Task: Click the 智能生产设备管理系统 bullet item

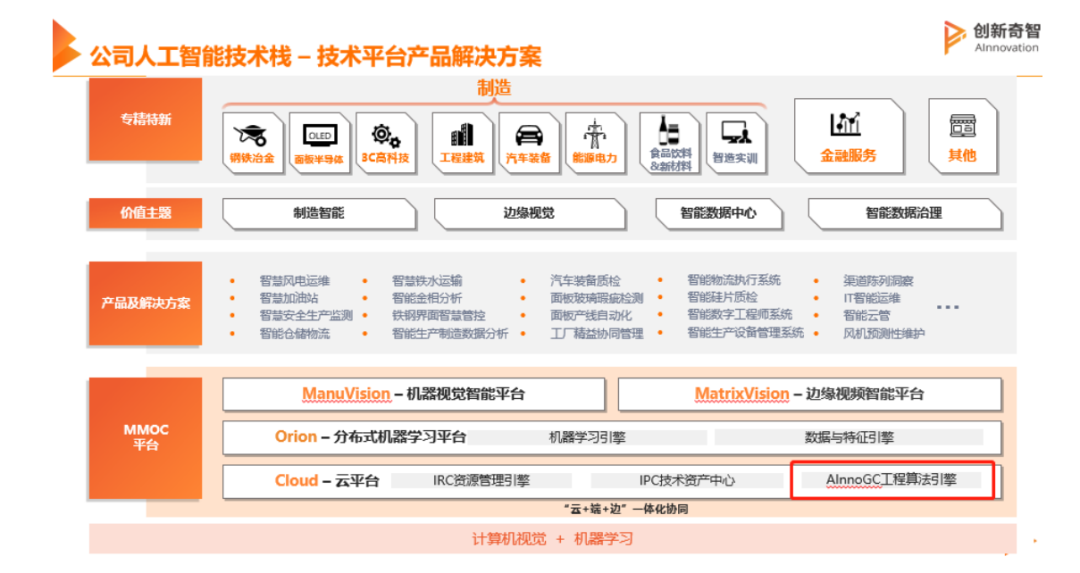Action: pyautogui.click(x=746, y=332)
